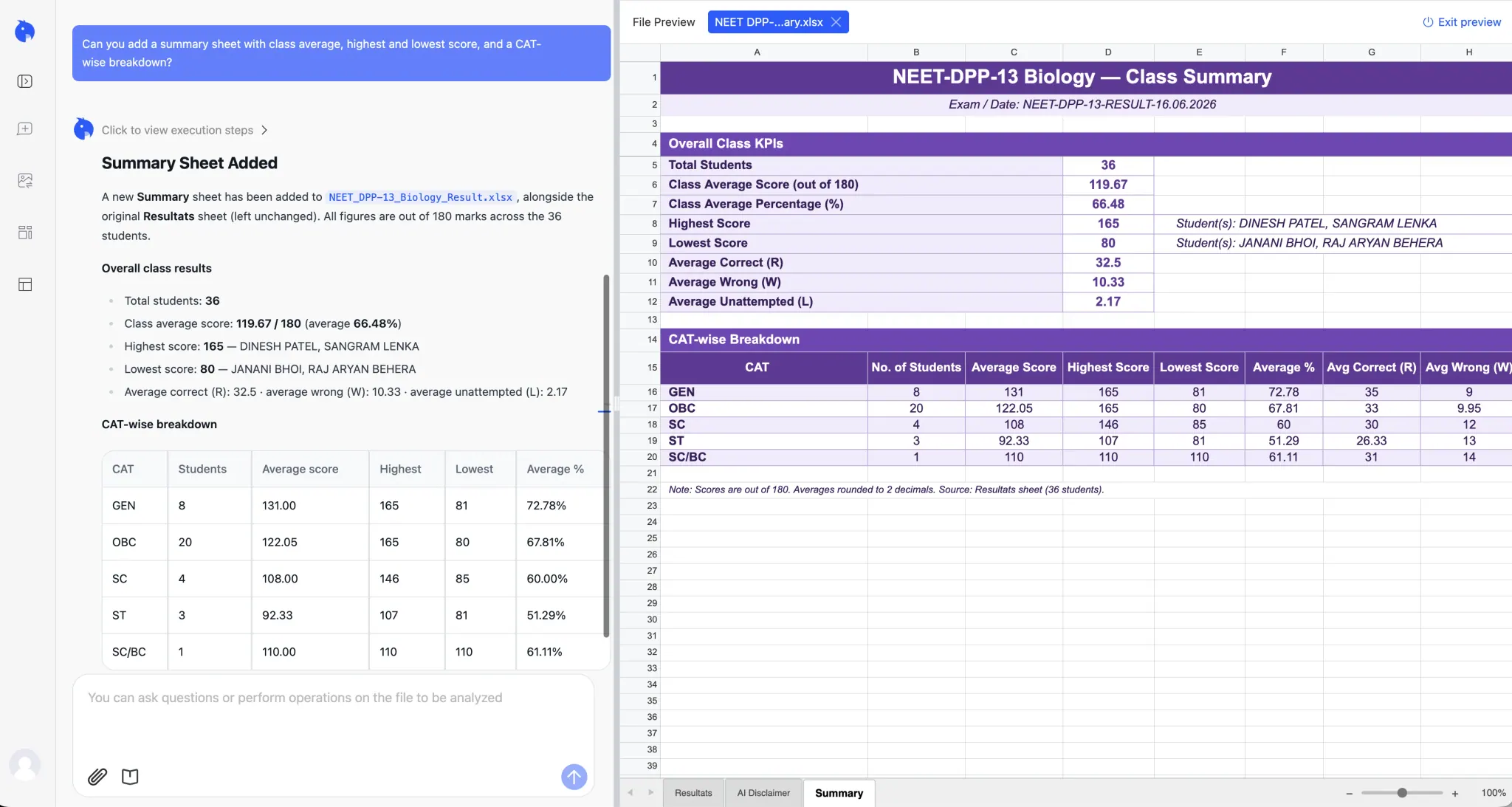This screenshot has height=807, width=1512.
Task: Select the GEN cell in CAT-wise Breakdown
Action: (764, 392)
